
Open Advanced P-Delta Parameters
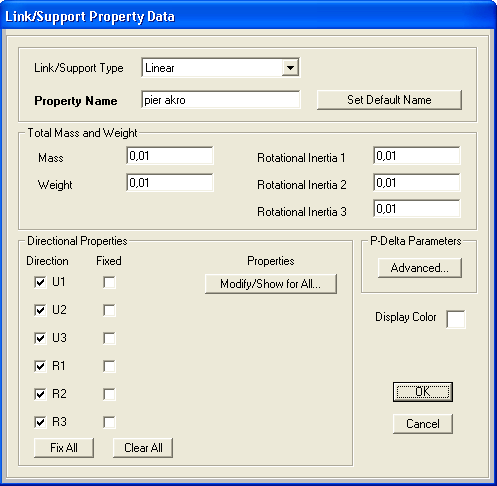tap(420, 268)
